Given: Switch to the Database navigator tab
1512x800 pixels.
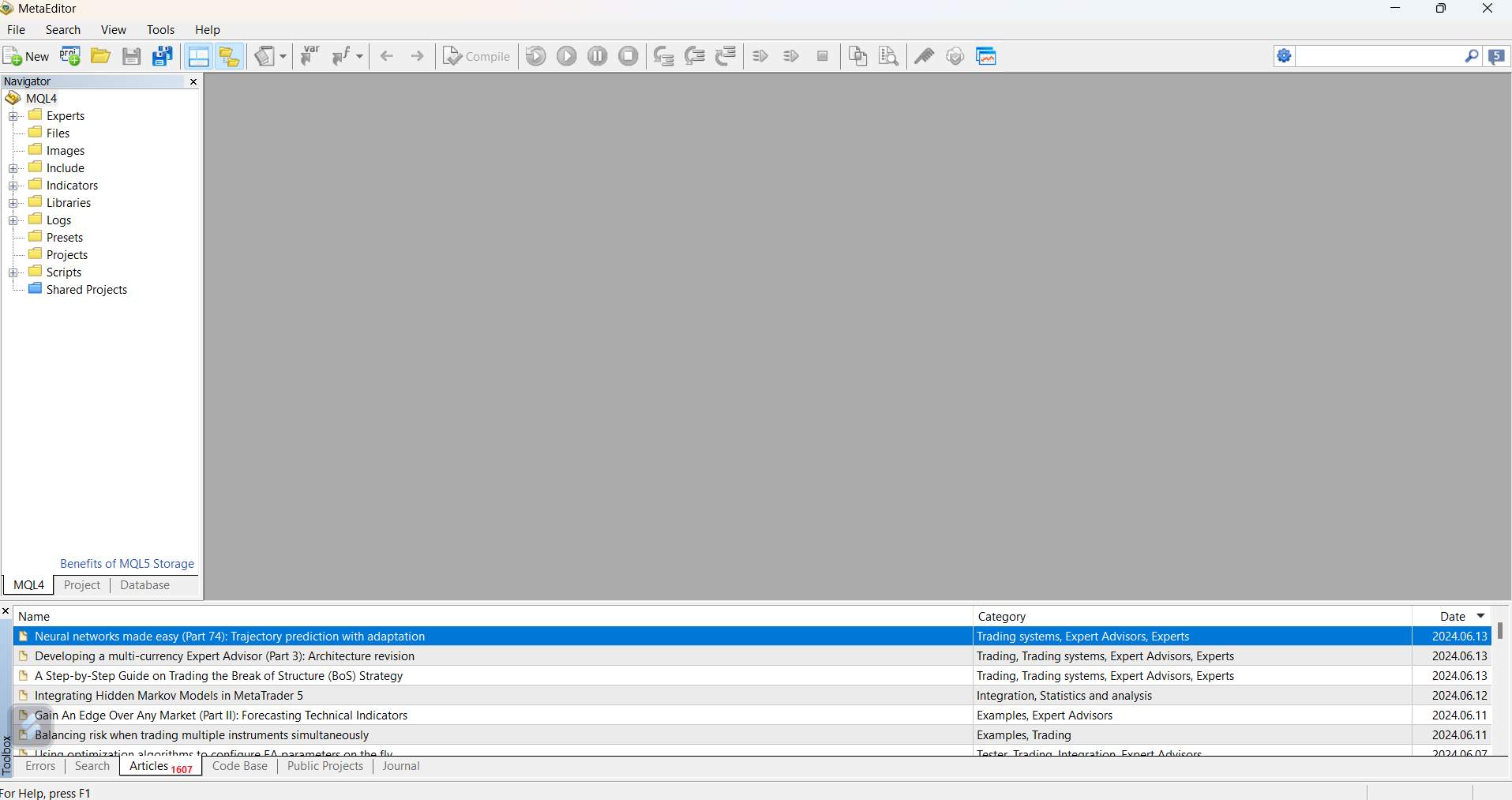Looking at the screenshot, I should tap(144, 585).
